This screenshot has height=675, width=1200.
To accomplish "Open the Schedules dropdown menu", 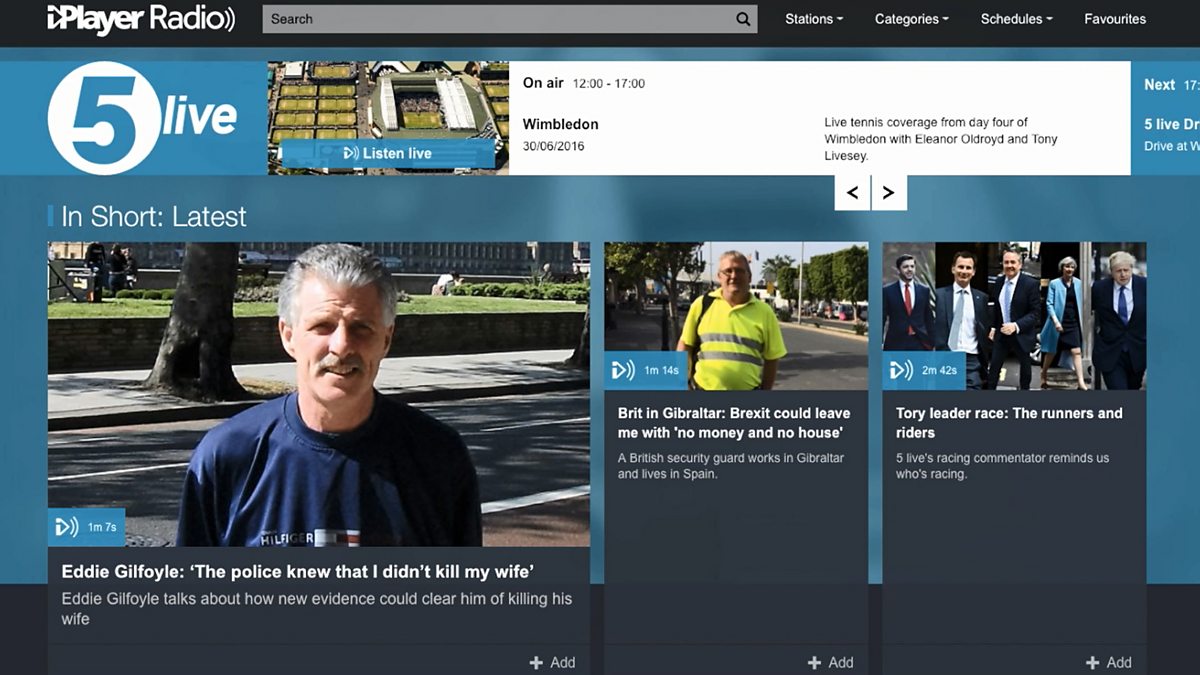I will point(1016,19).
